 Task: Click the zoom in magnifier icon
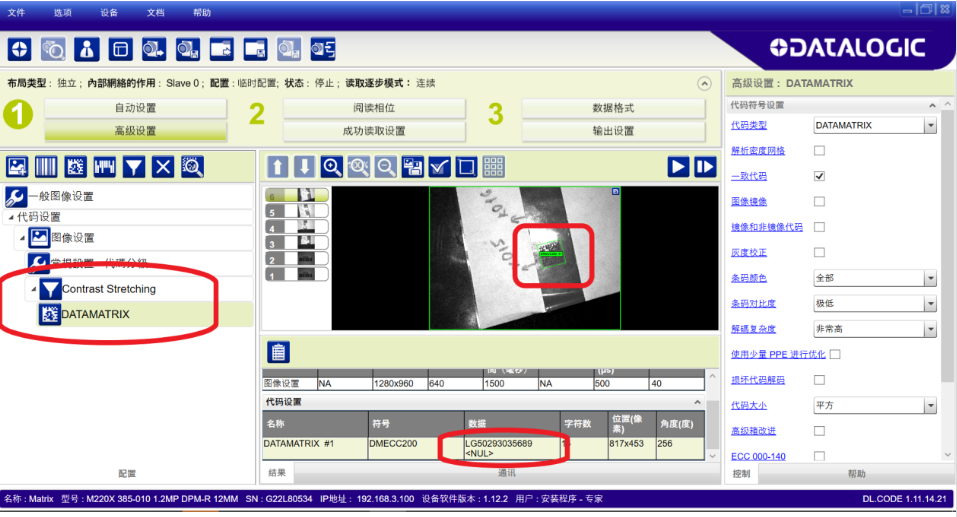[x=332, y=167]
